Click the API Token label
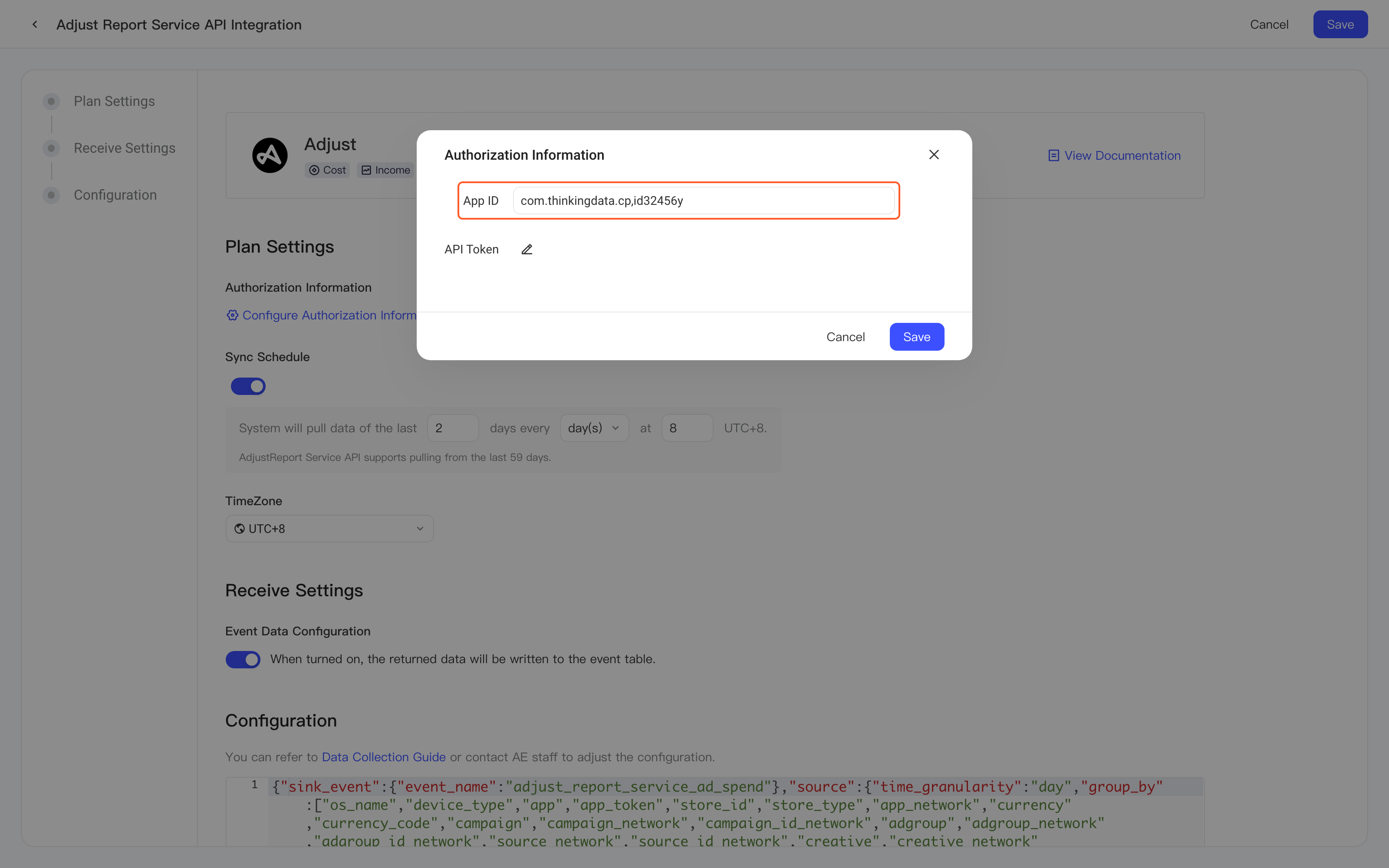 click(x=471, y=249)
